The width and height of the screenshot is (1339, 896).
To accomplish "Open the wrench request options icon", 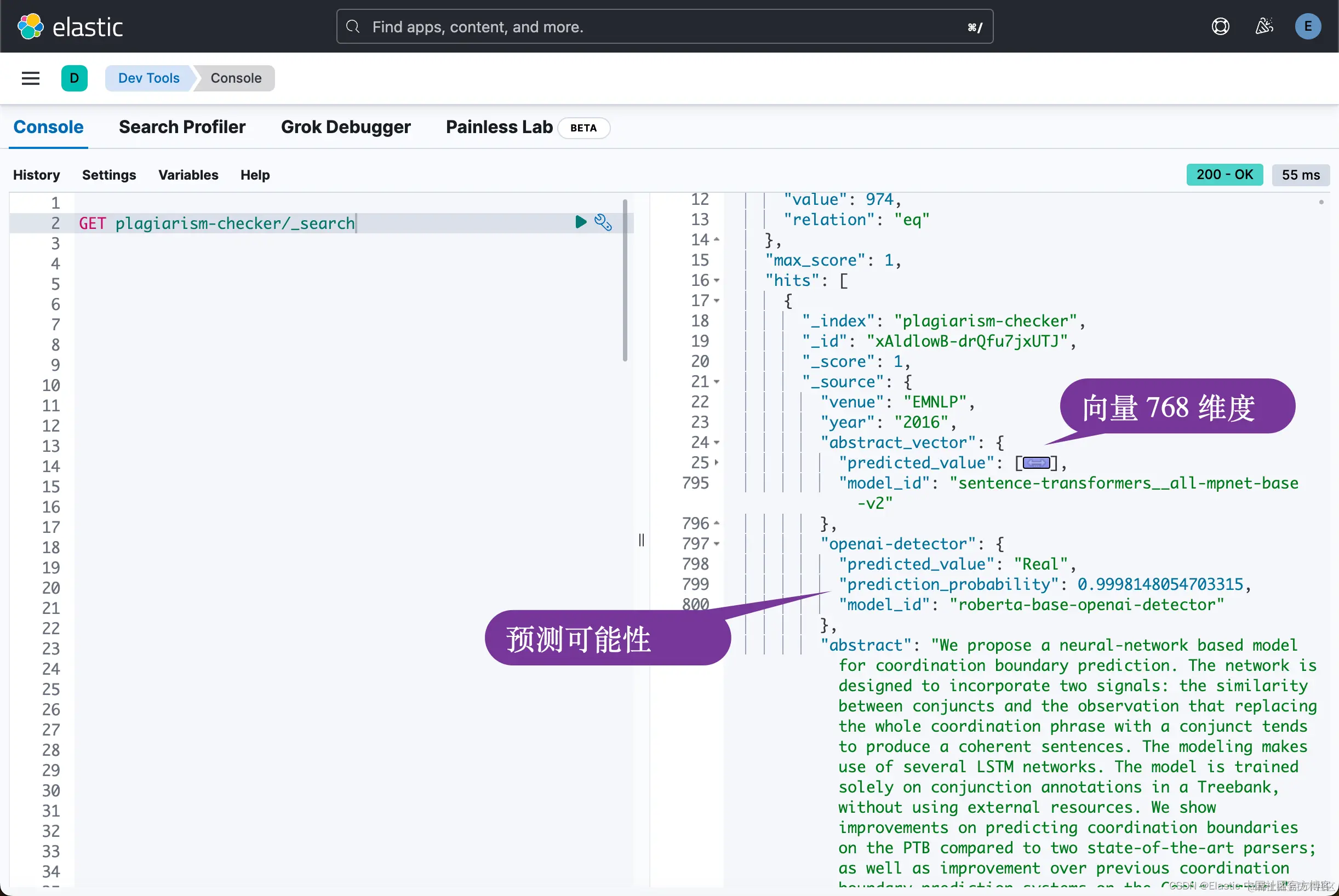I will pos(603,222).
